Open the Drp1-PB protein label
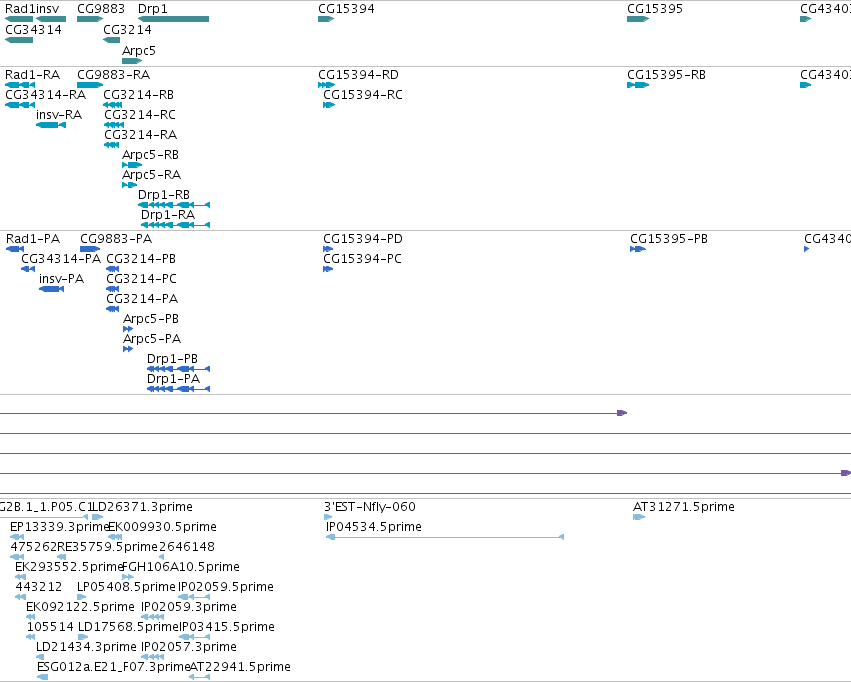 pos(172,359)
